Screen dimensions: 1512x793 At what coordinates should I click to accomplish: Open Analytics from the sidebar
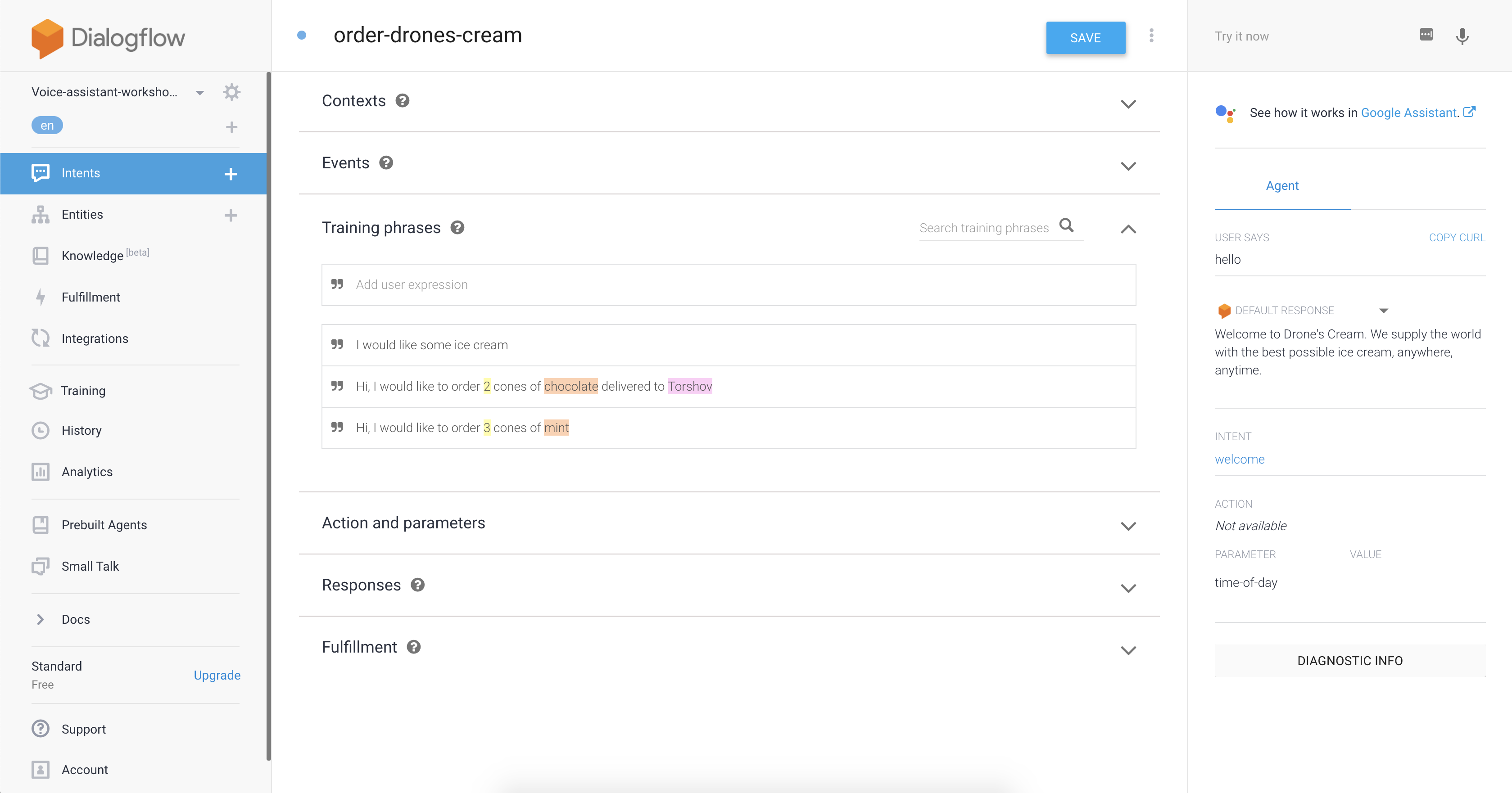[x=87, y=472]
